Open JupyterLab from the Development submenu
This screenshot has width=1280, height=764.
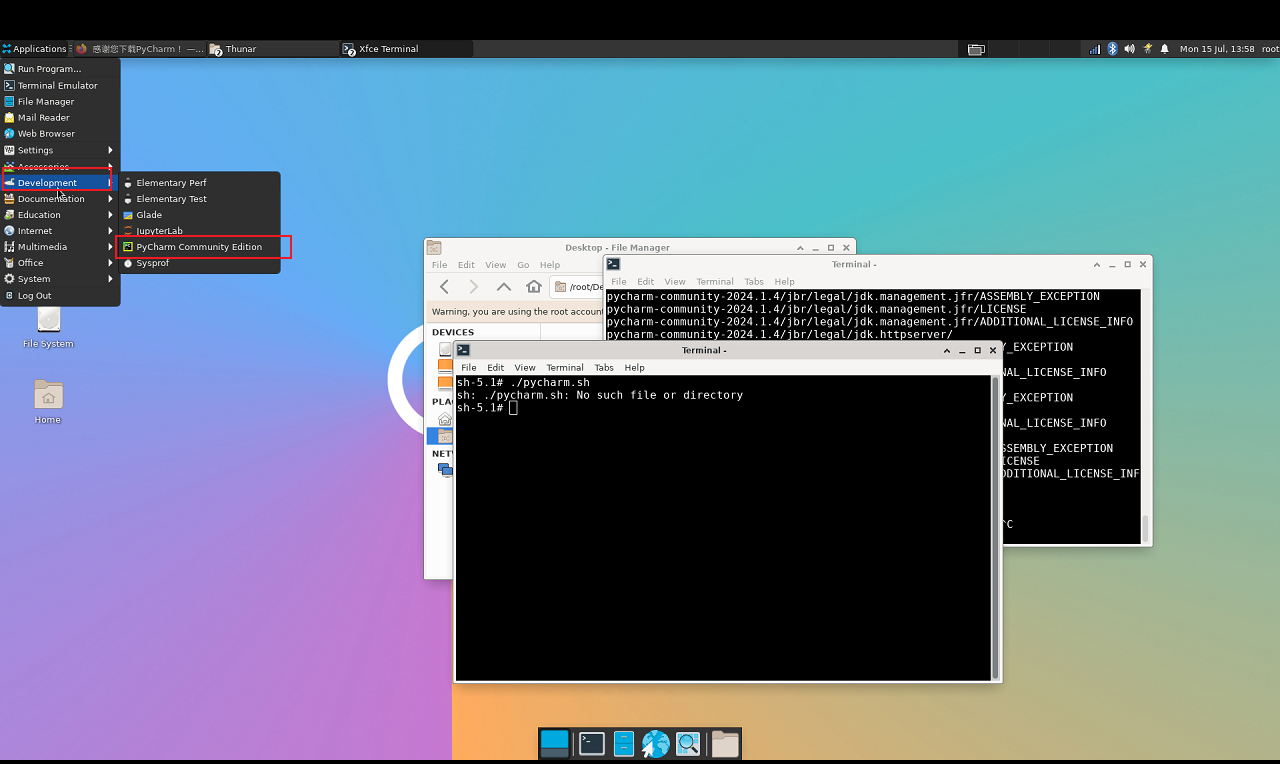click(x=159, y=231)
